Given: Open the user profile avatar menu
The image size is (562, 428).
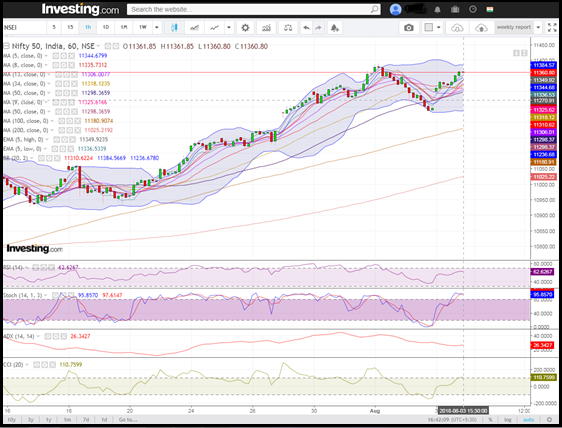Looking at the screenshot, I should (x=395, y=9).
